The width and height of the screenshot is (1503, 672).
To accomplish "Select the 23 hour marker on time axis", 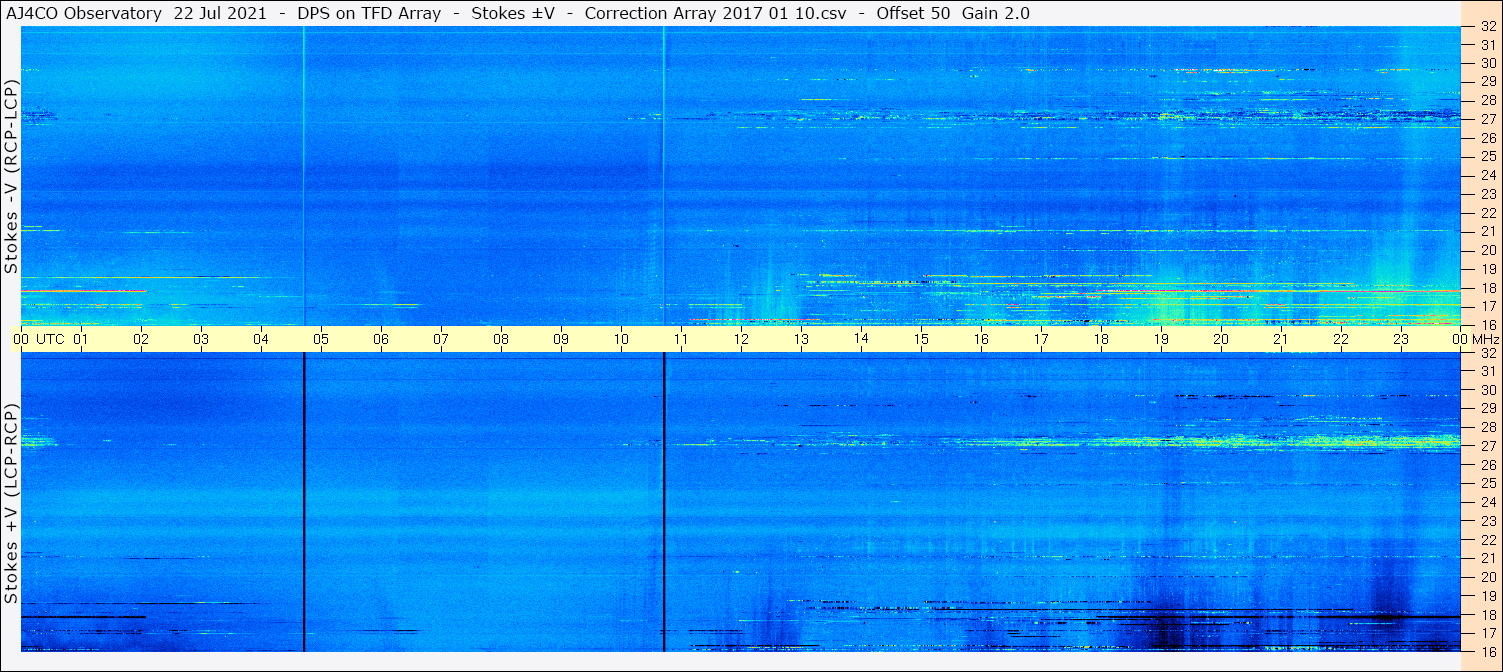I will pos(1401,340).
